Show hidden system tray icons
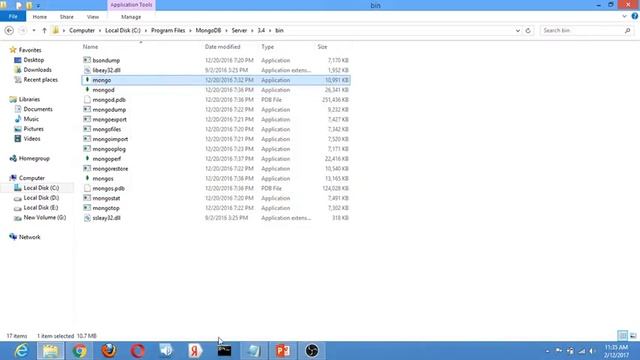The image size is (640, 360). [x=547, y=351]
